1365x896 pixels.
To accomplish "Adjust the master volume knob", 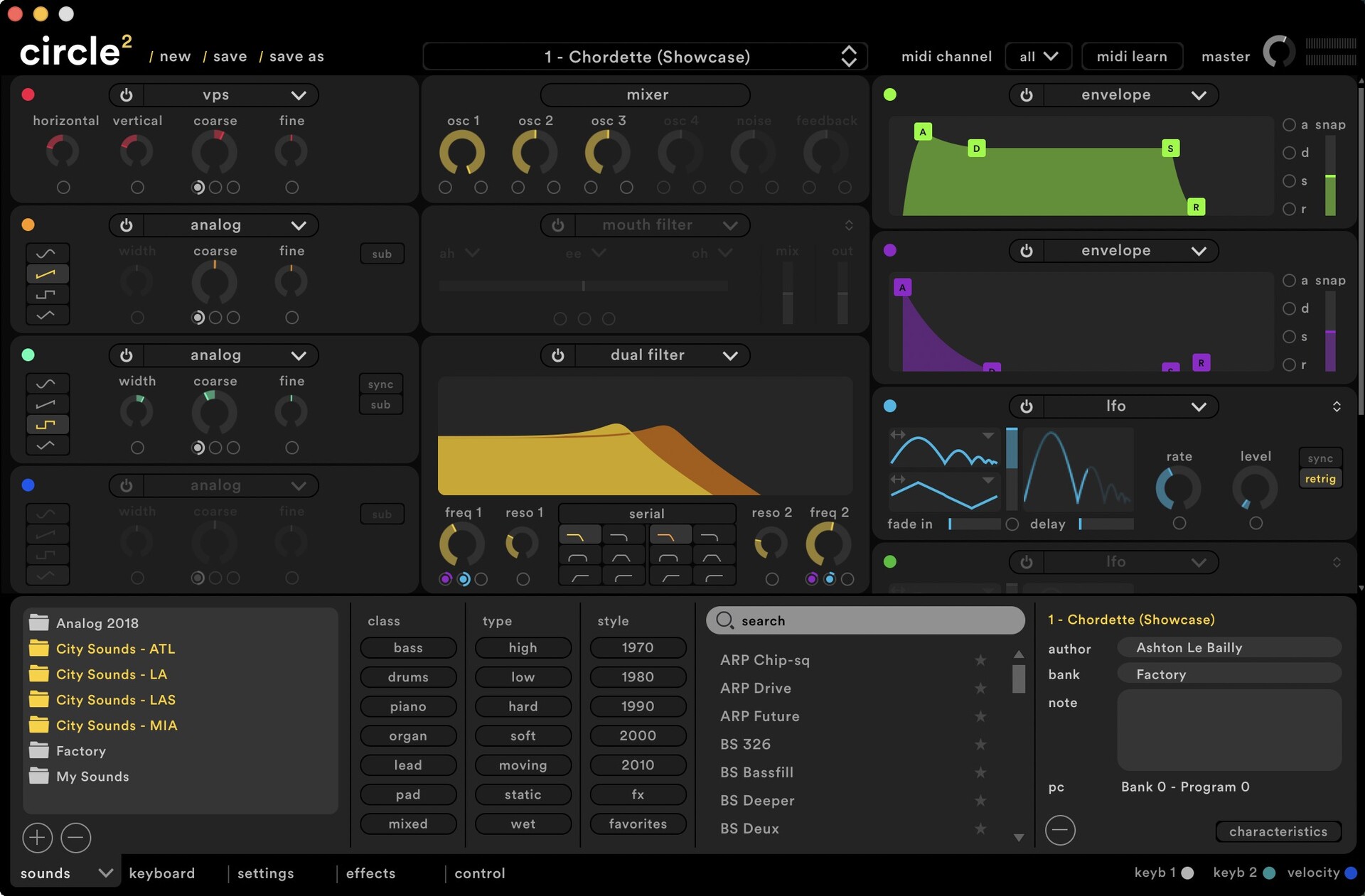I will click(x=1279, y=52).
